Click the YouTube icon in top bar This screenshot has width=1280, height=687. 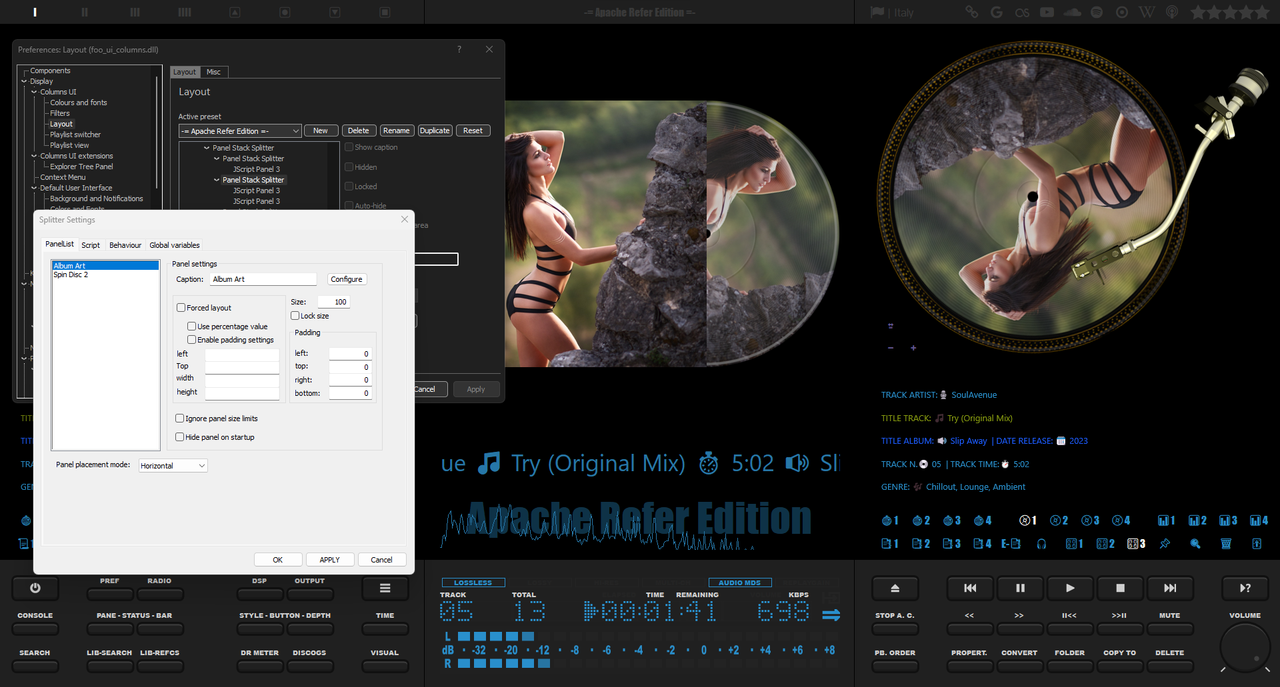tap(1047, 12)
